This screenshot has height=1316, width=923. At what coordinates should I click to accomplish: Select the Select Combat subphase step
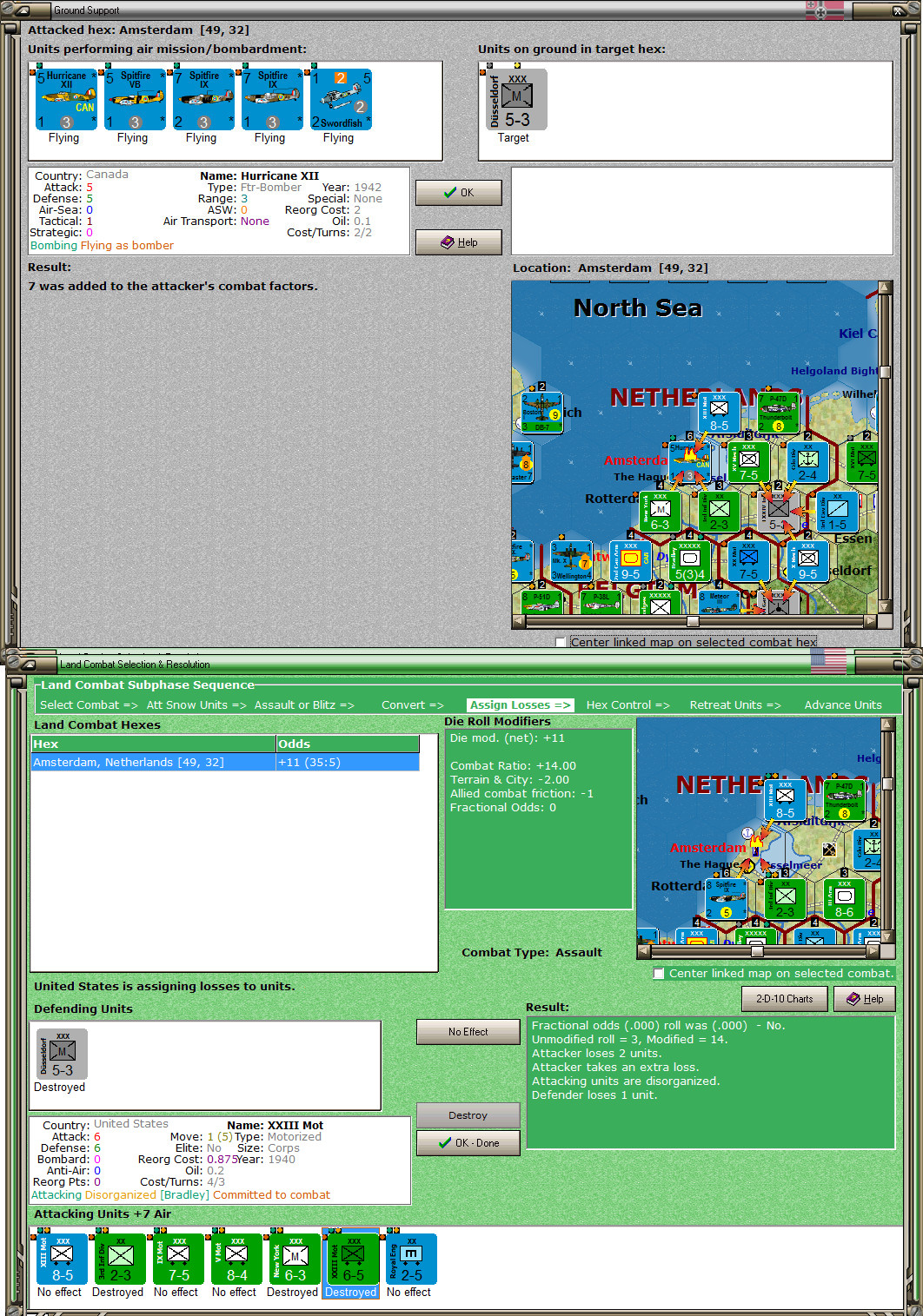[89, 705]
